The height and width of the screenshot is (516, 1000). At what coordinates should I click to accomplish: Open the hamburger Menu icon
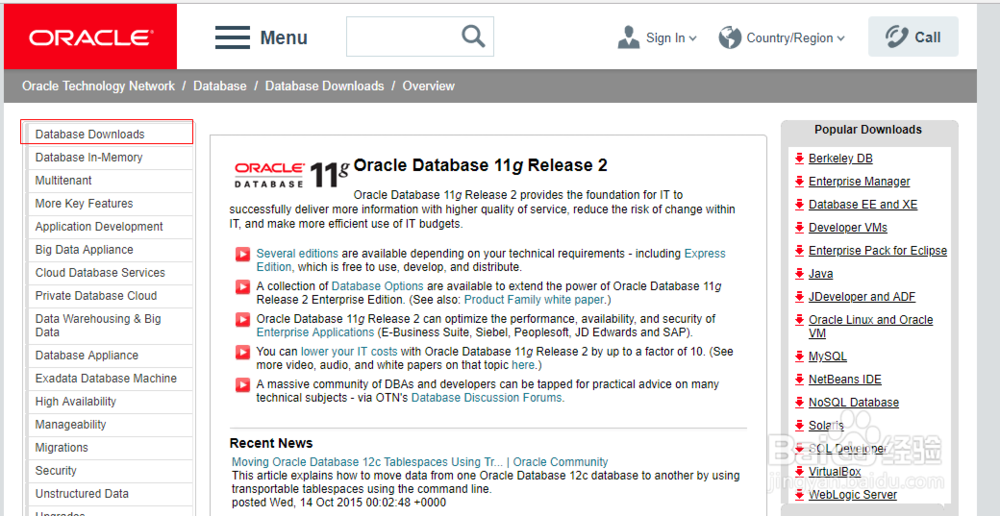(x=232, y=38)
